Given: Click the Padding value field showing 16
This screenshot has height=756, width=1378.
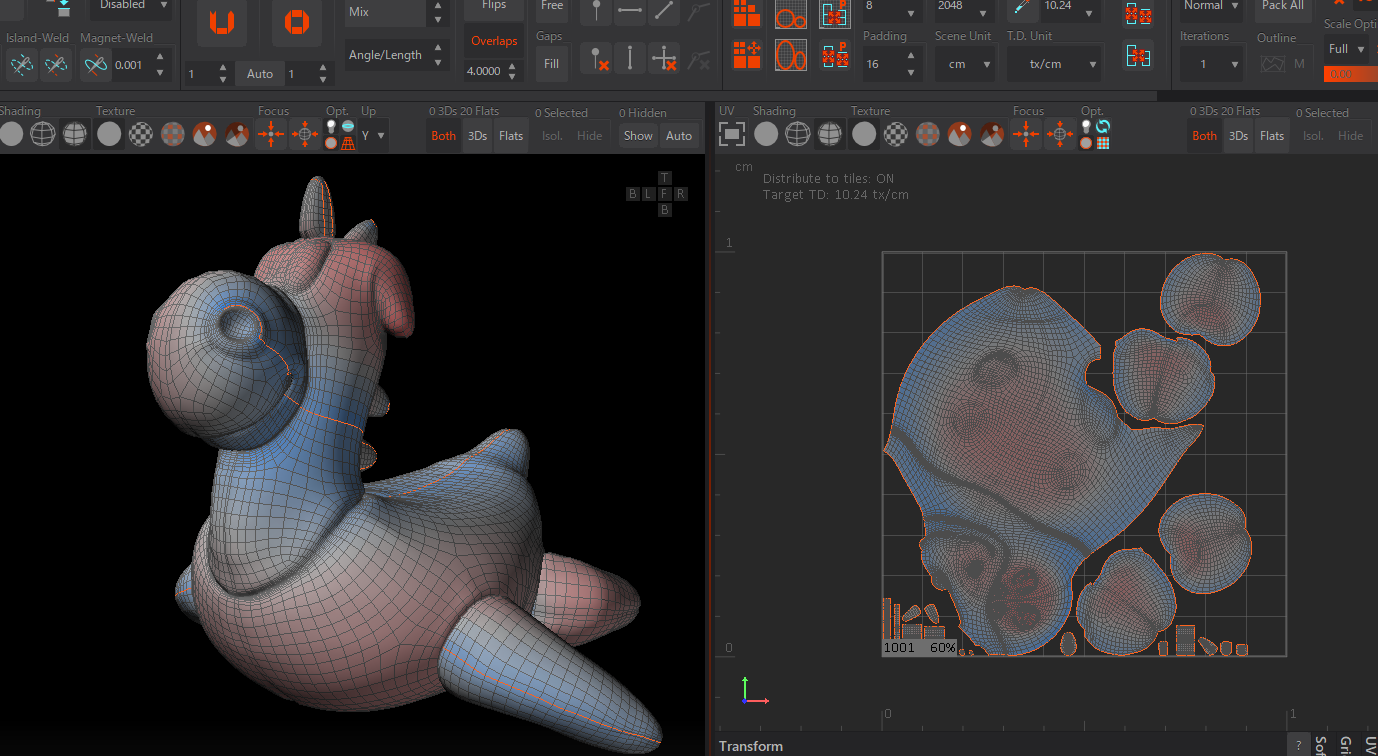Looking at the screenshot, I should [x=893, y=64].
